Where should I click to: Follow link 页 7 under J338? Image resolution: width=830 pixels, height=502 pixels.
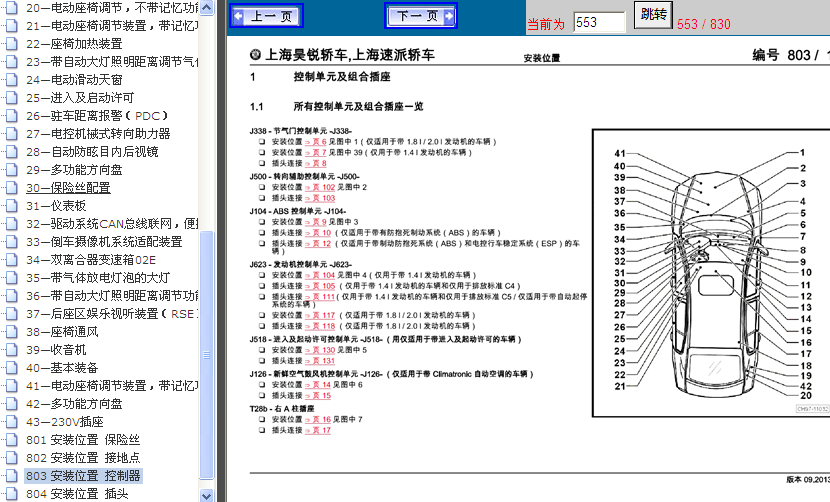pyautogui.click(x=315, y=153)
